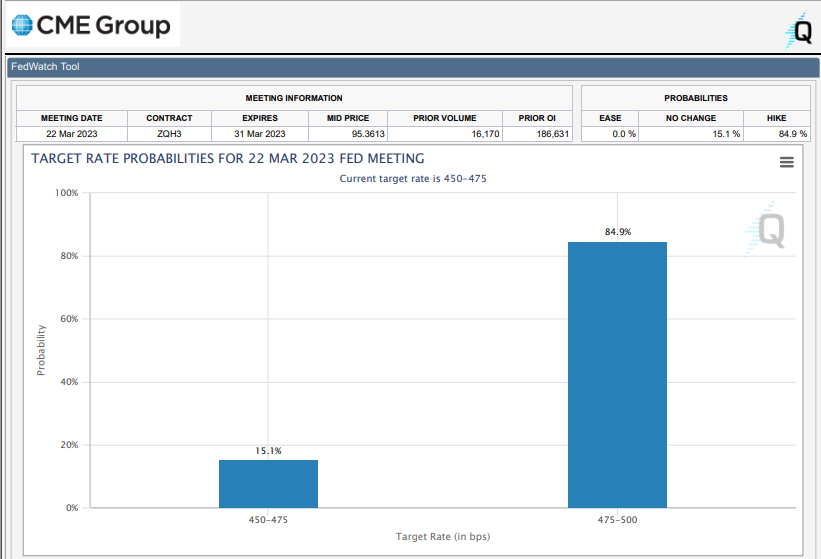Screen dimensions: 821x559
Task: Click the MEETING INFORMATION table heading
Action: [294, 98]
